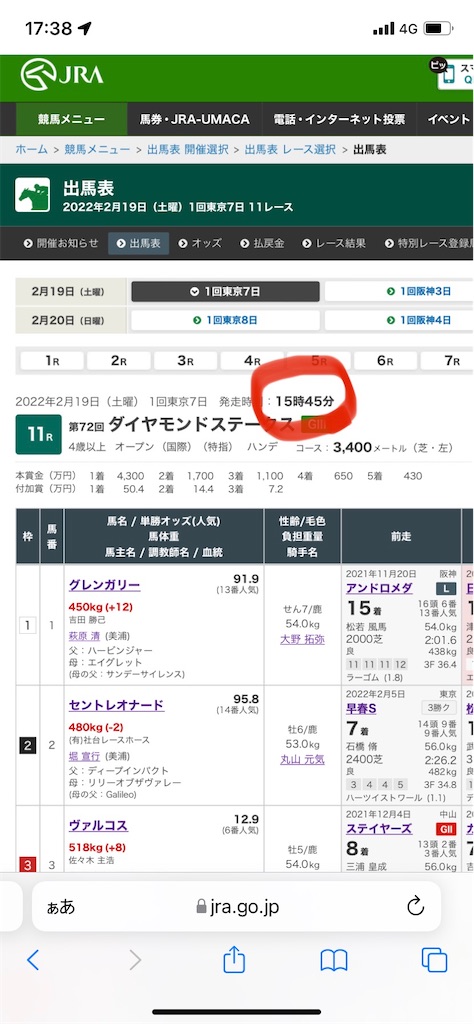Open the 馬券・JRA-UMACA menu

(195, 119)
